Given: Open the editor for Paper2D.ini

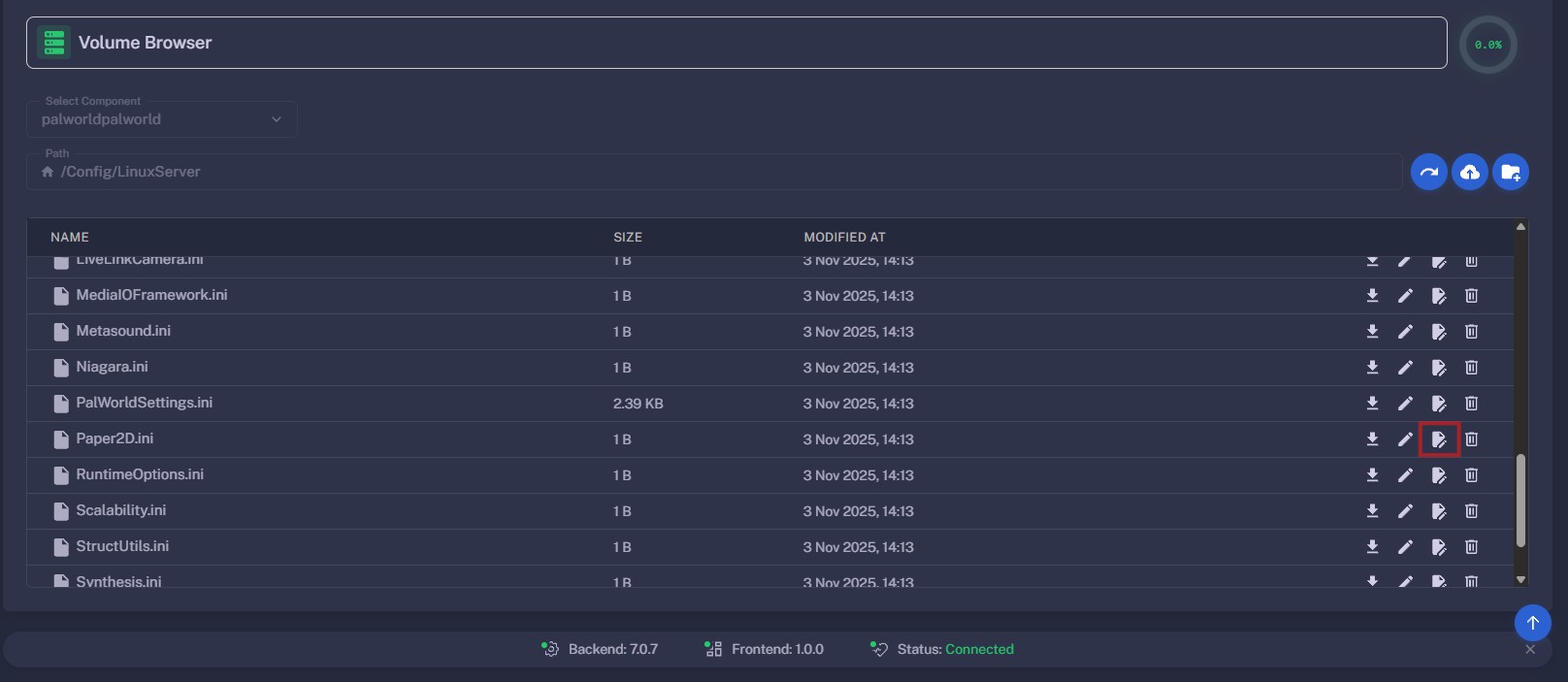Looking at the screenshot, I should pyautogui.click(x=1439, y=439).
